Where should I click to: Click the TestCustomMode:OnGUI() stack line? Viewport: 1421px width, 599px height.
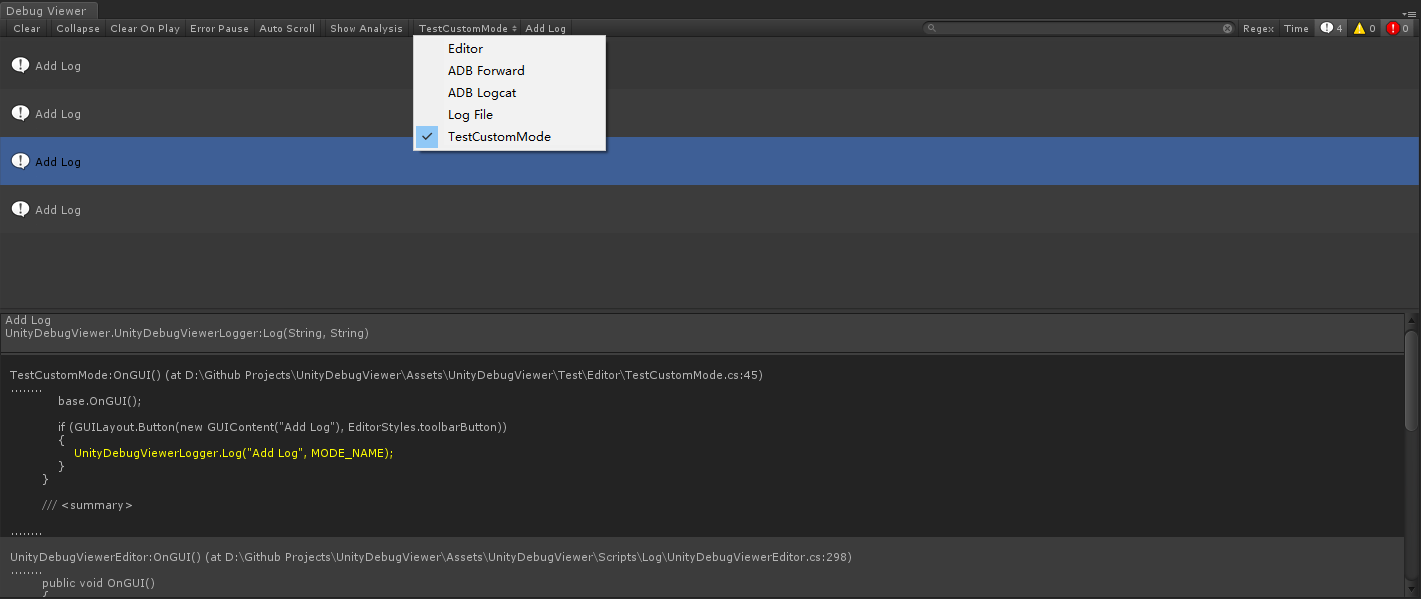387,375
